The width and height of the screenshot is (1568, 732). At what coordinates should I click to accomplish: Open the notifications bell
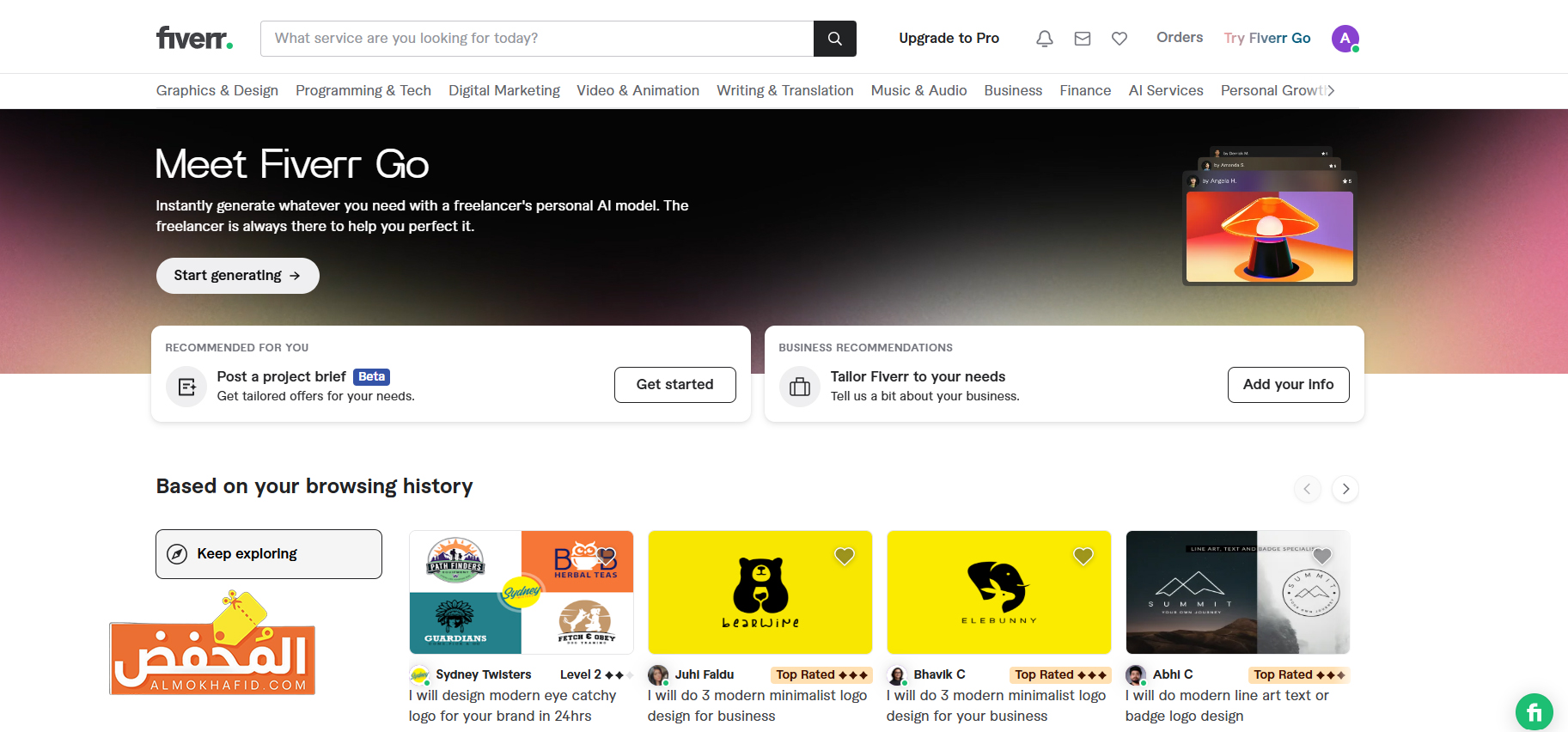pyautogui.click(x=1045, y=39)
